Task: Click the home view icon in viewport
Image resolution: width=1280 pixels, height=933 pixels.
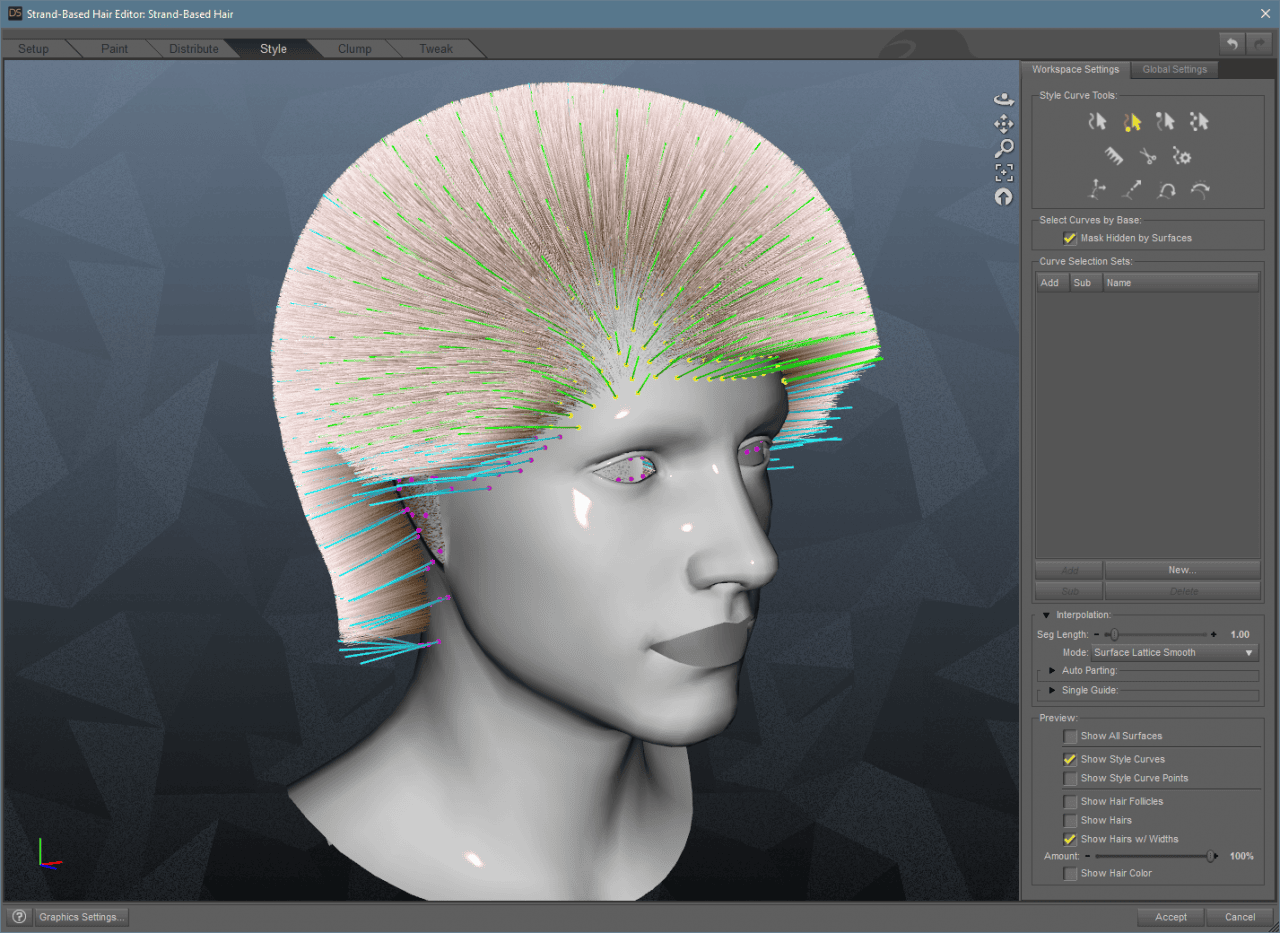Action: (x=1003, y=197)
